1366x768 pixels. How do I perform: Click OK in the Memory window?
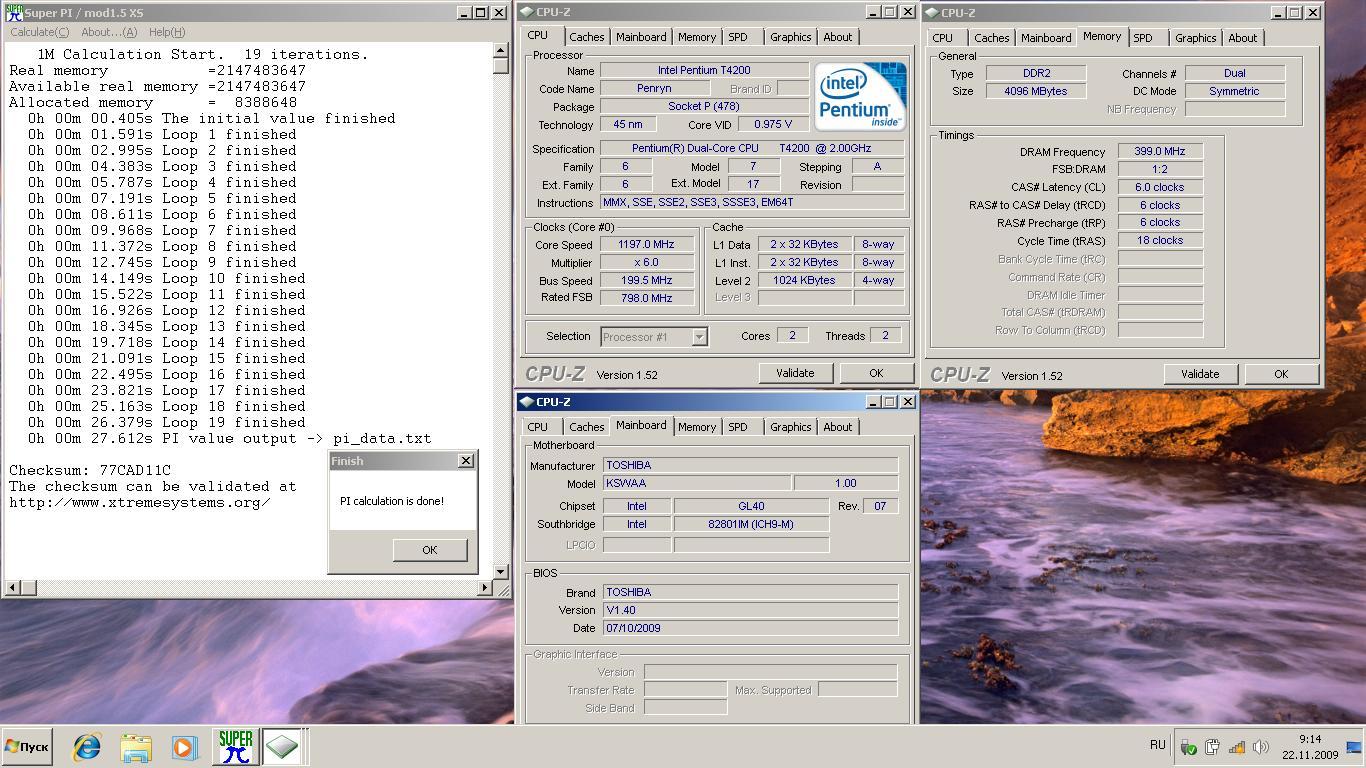click(x=1281, y=374)
